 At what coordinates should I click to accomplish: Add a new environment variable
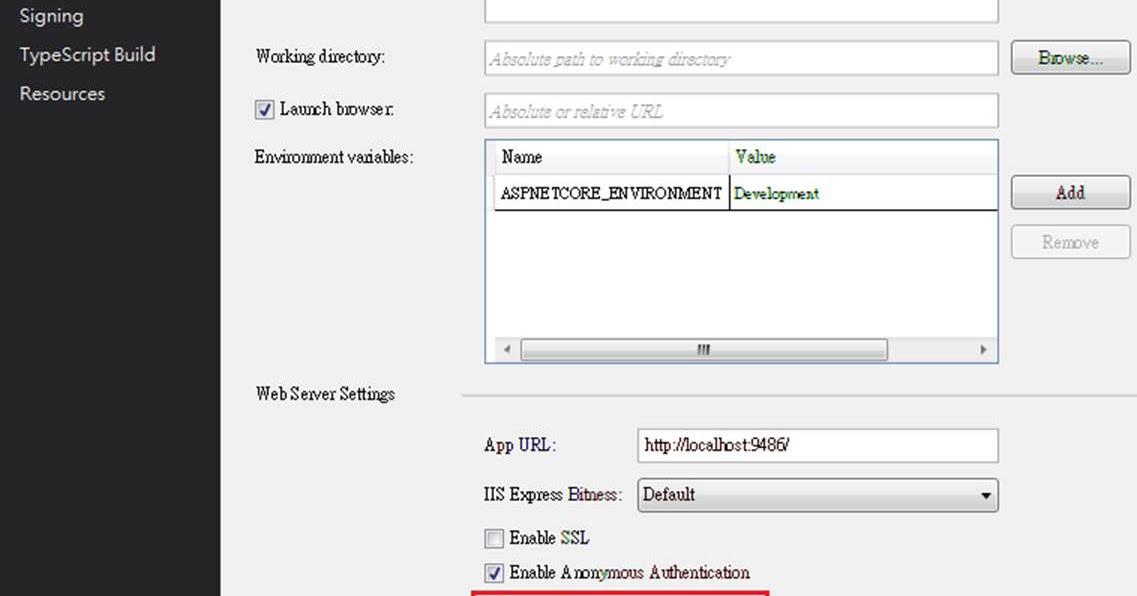point(1069,192)
